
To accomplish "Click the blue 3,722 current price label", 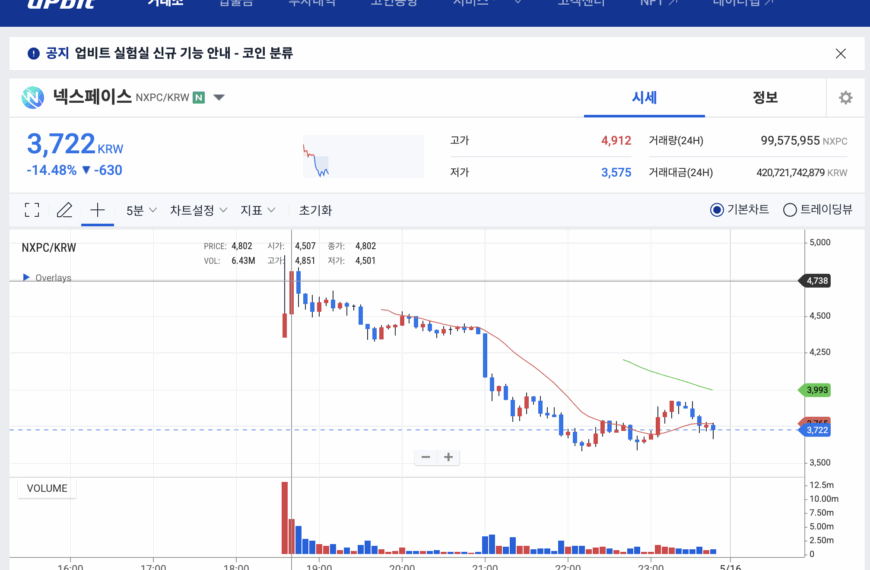I will 815,430.
